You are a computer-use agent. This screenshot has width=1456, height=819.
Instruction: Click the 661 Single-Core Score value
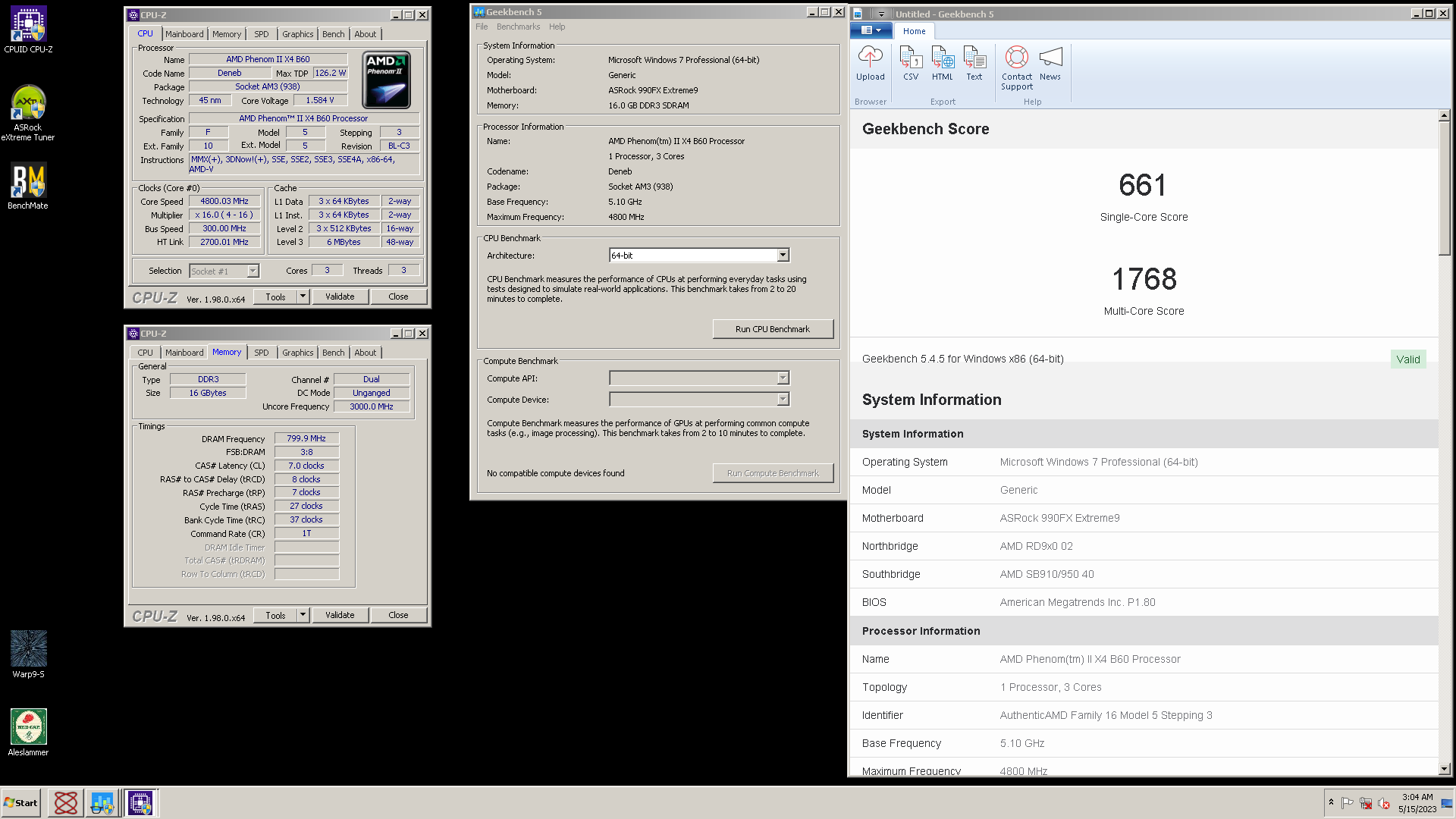[1142, 185]
